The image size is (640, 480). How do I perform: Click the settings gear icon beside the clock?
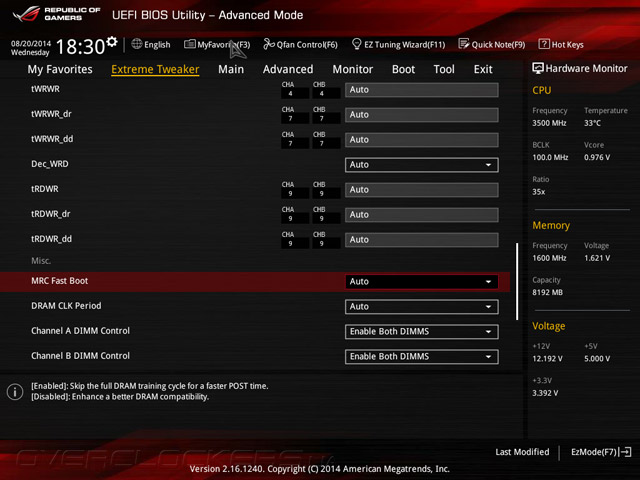click(111, 42)
